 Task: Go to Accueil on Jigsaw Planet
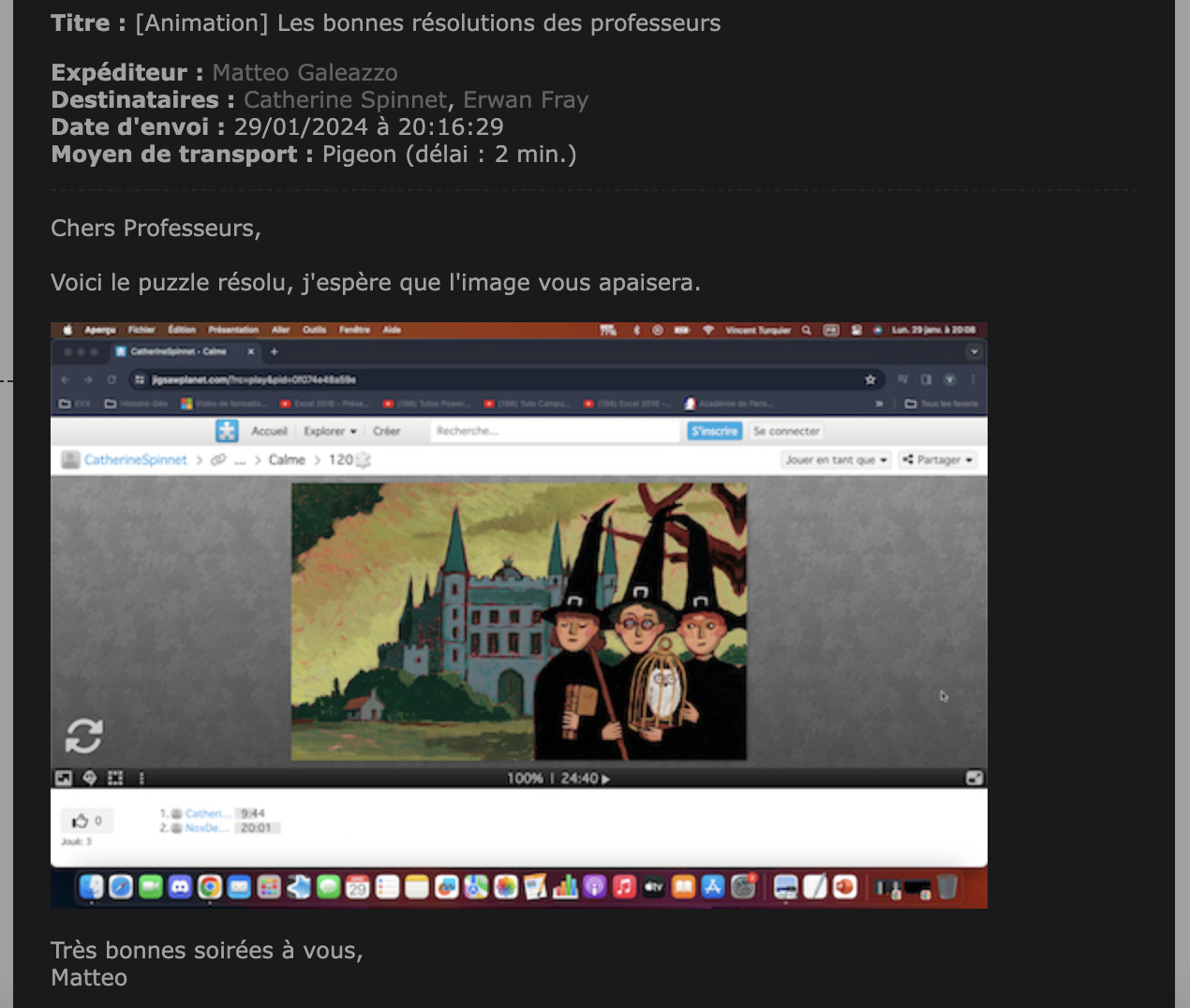coord(269,431)
